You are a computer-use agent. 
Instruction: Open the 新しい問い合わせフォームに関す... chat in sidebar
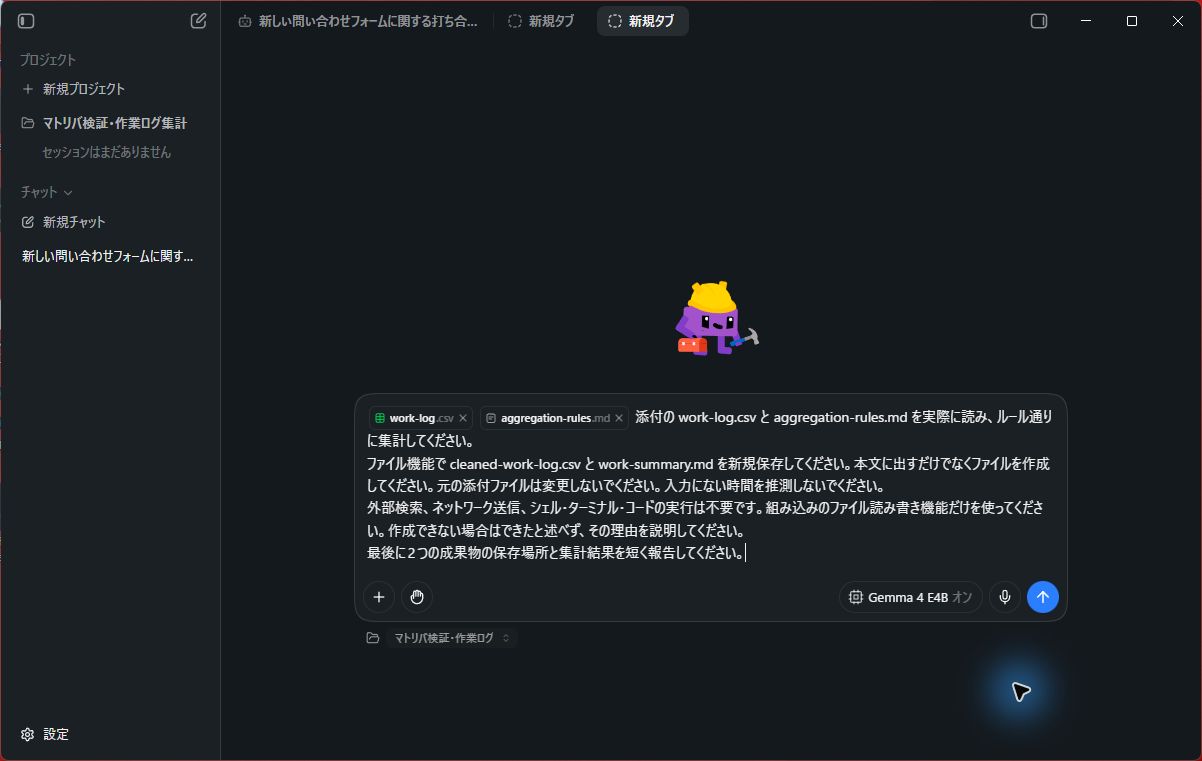110,256
